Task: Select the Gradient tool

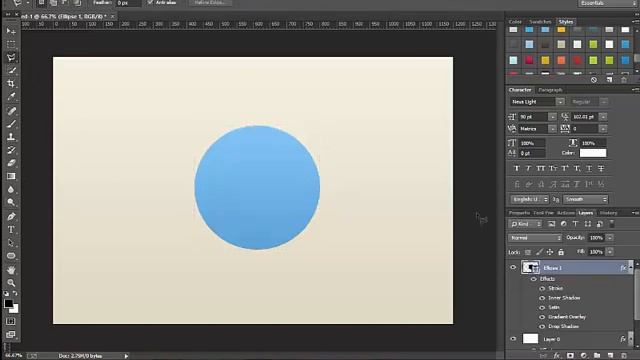Action: pyautogui.click(x=11, y=176)
